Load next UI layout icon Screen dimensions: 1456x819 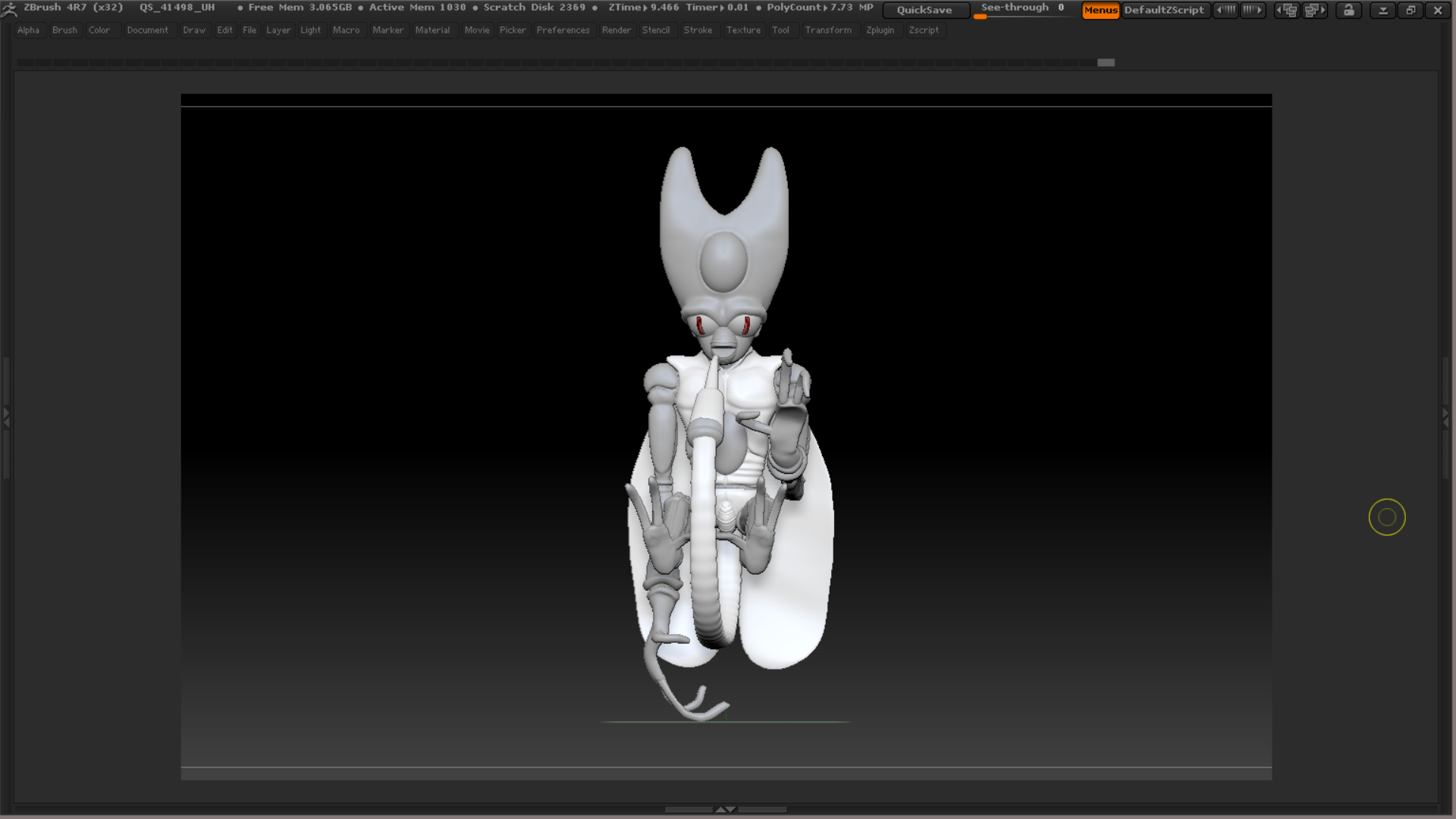pos(1315,10)
